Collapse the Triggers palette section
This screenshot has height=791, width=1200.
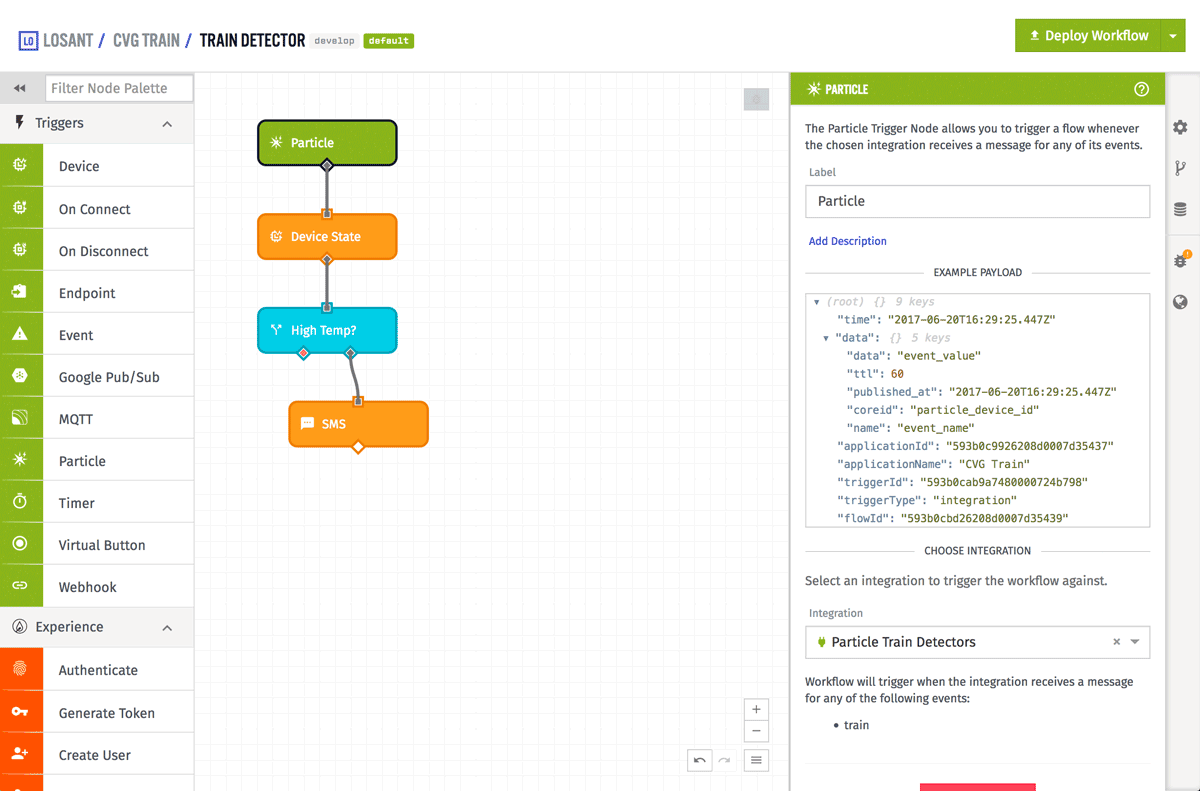pos(167,124)
